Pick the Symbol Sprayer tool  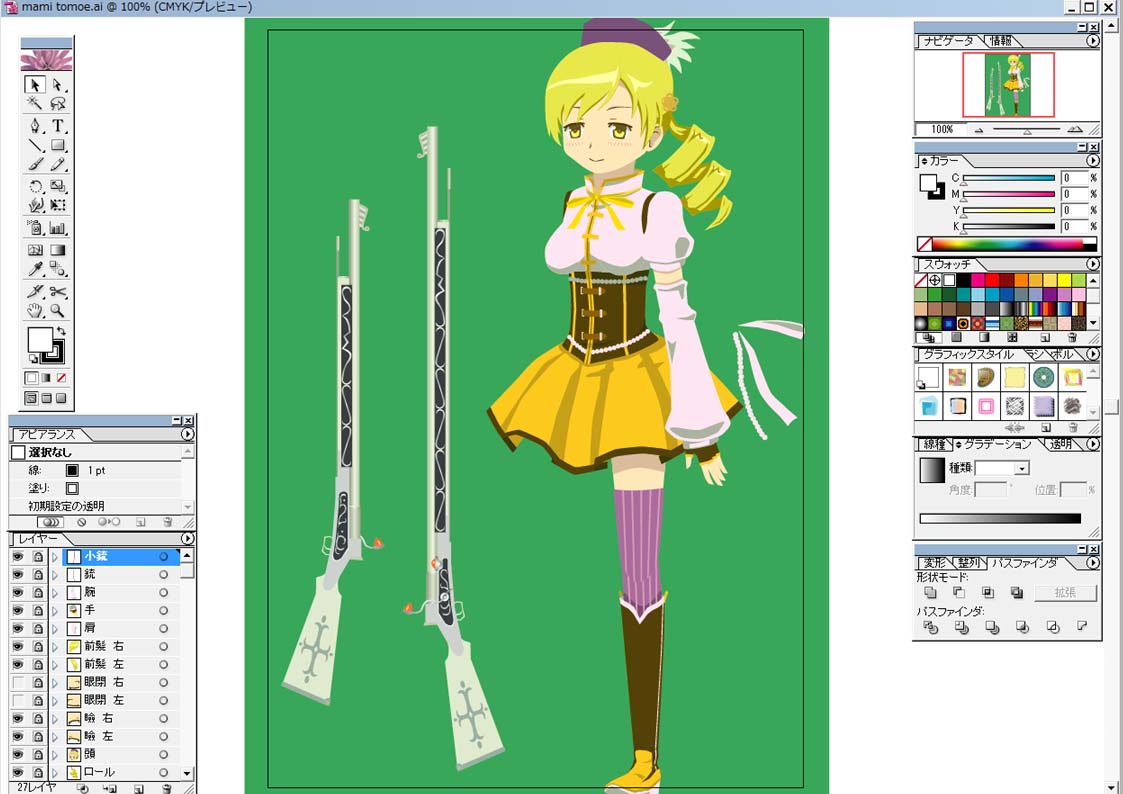tap(34, 228)
